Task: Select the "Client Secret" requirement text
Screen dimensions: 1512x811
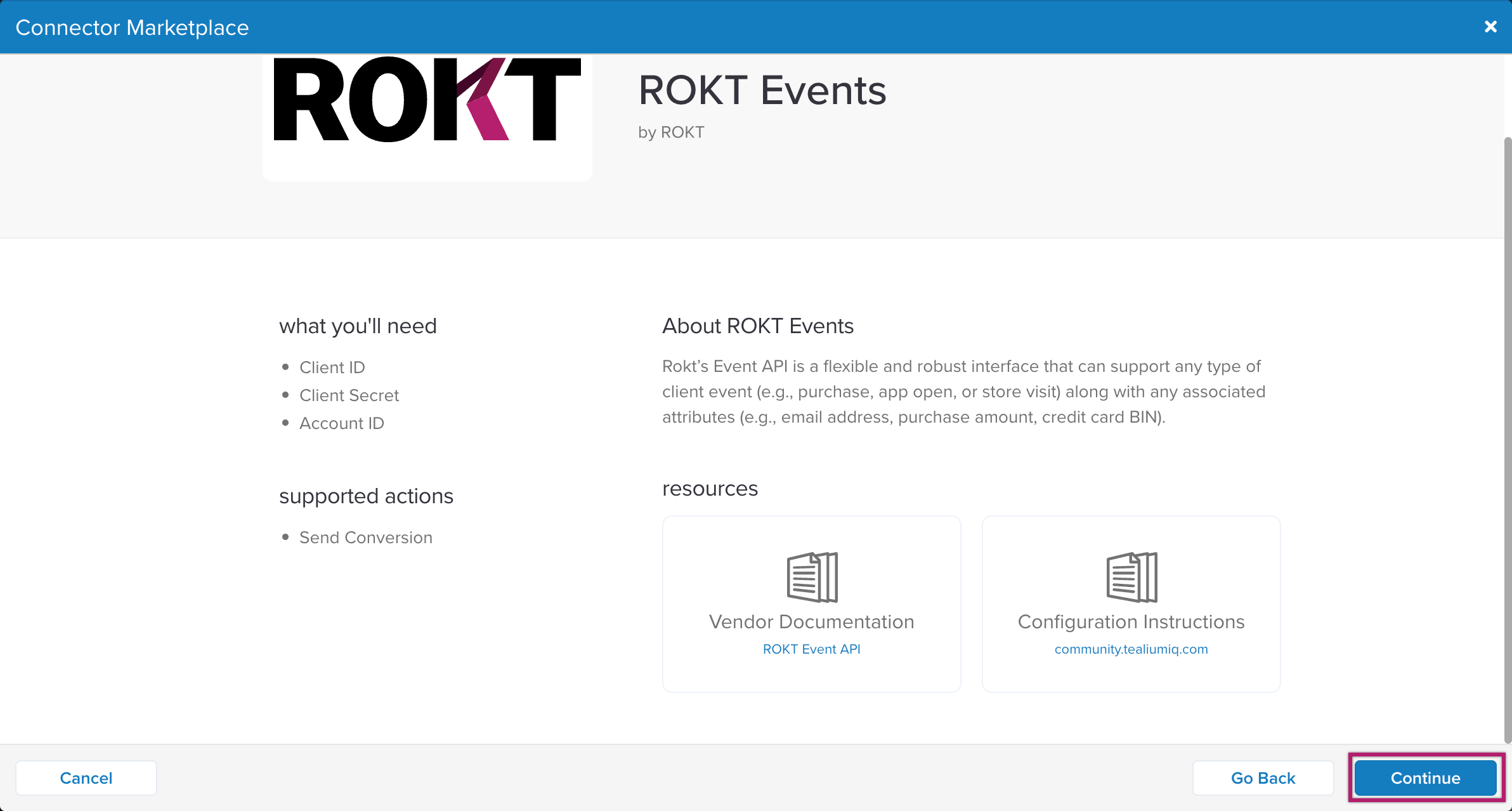Action: 349,395
